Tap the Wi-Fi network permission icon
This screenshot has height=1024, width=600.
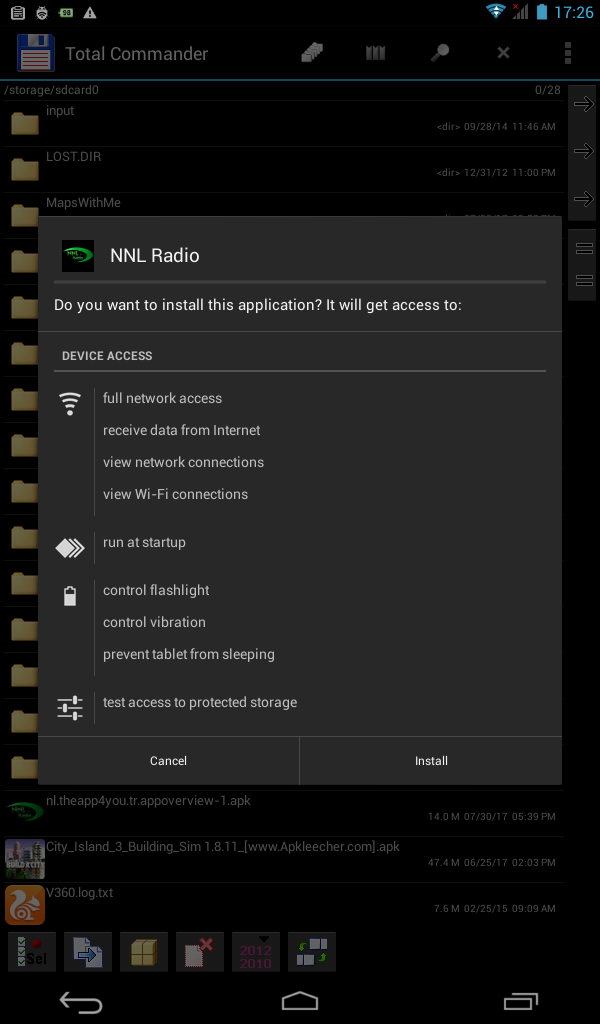[x=70, y=404]
